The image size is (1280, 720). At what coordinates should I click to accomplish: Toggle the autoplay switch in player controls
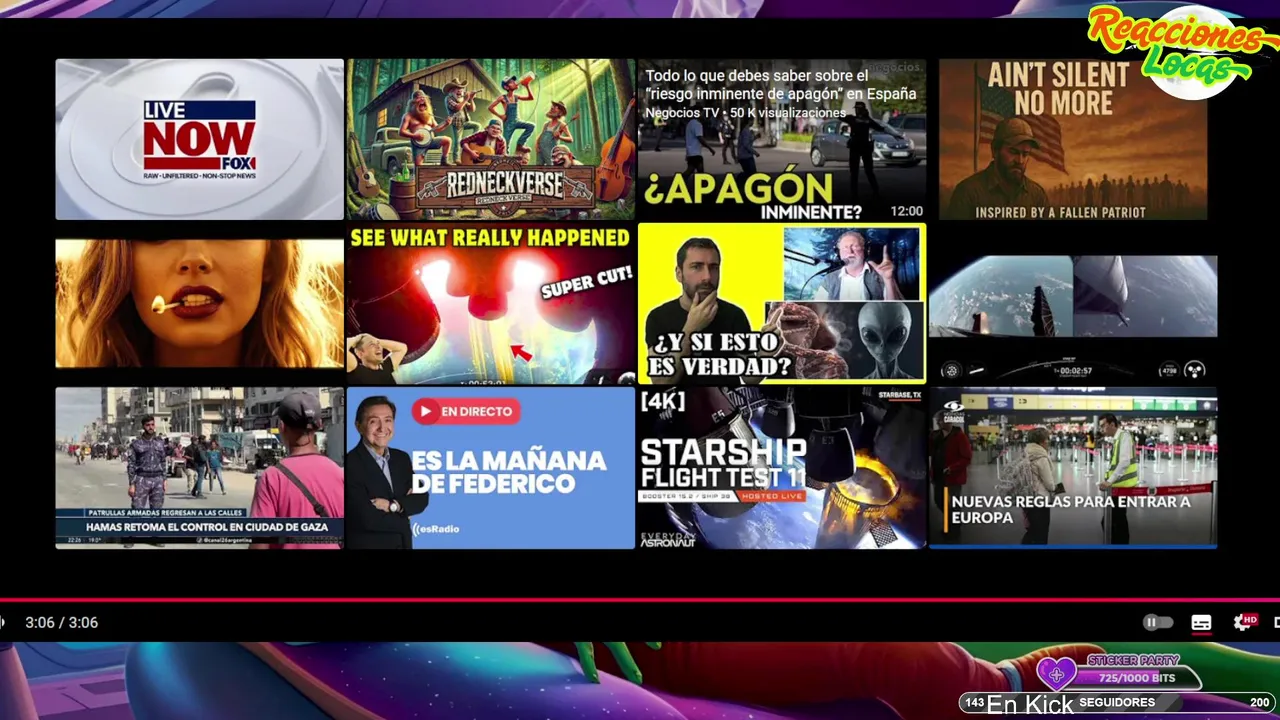(x=1158, y=623)
